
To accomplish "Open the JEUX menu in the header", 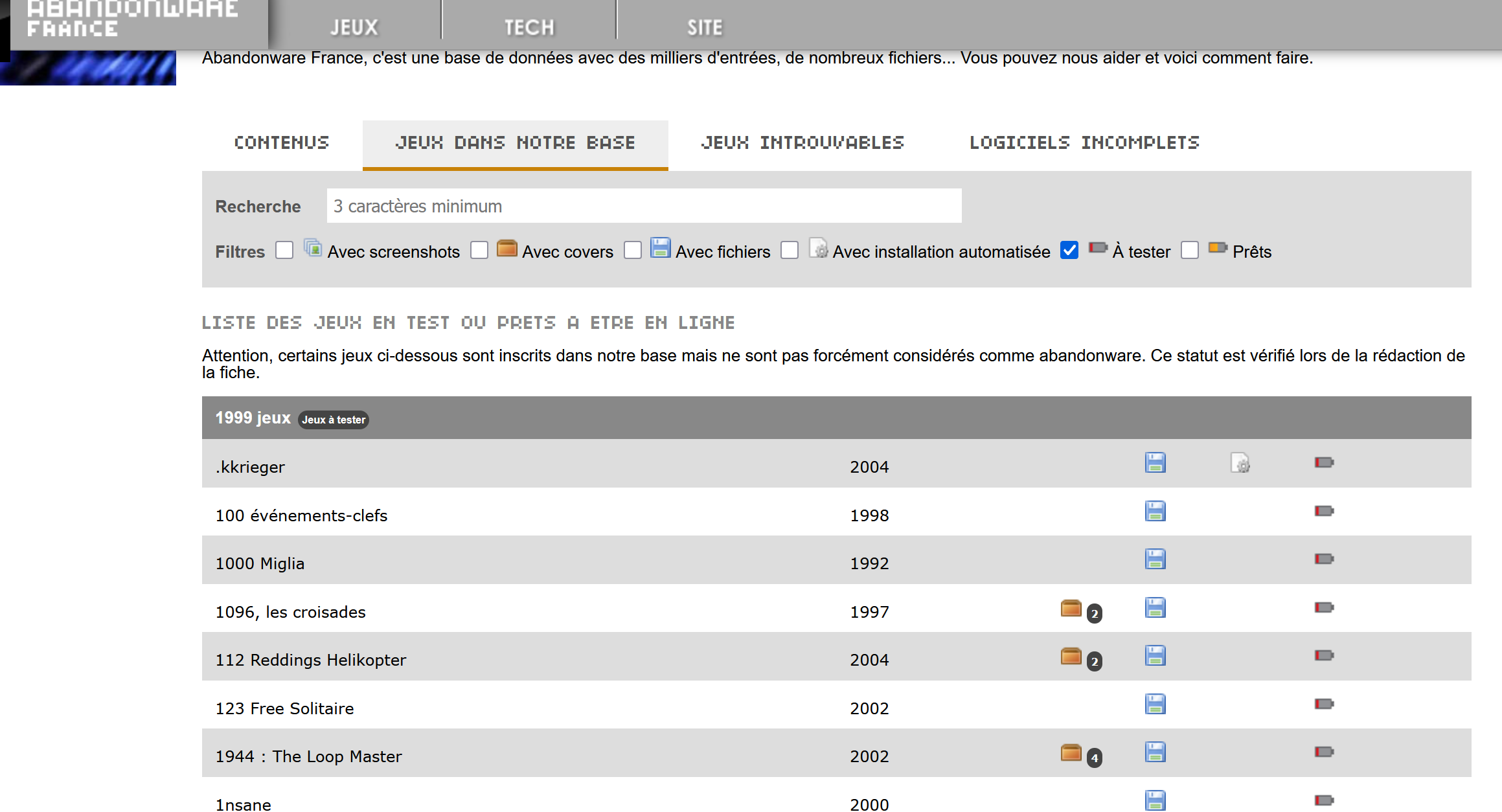I will [354, 27].
